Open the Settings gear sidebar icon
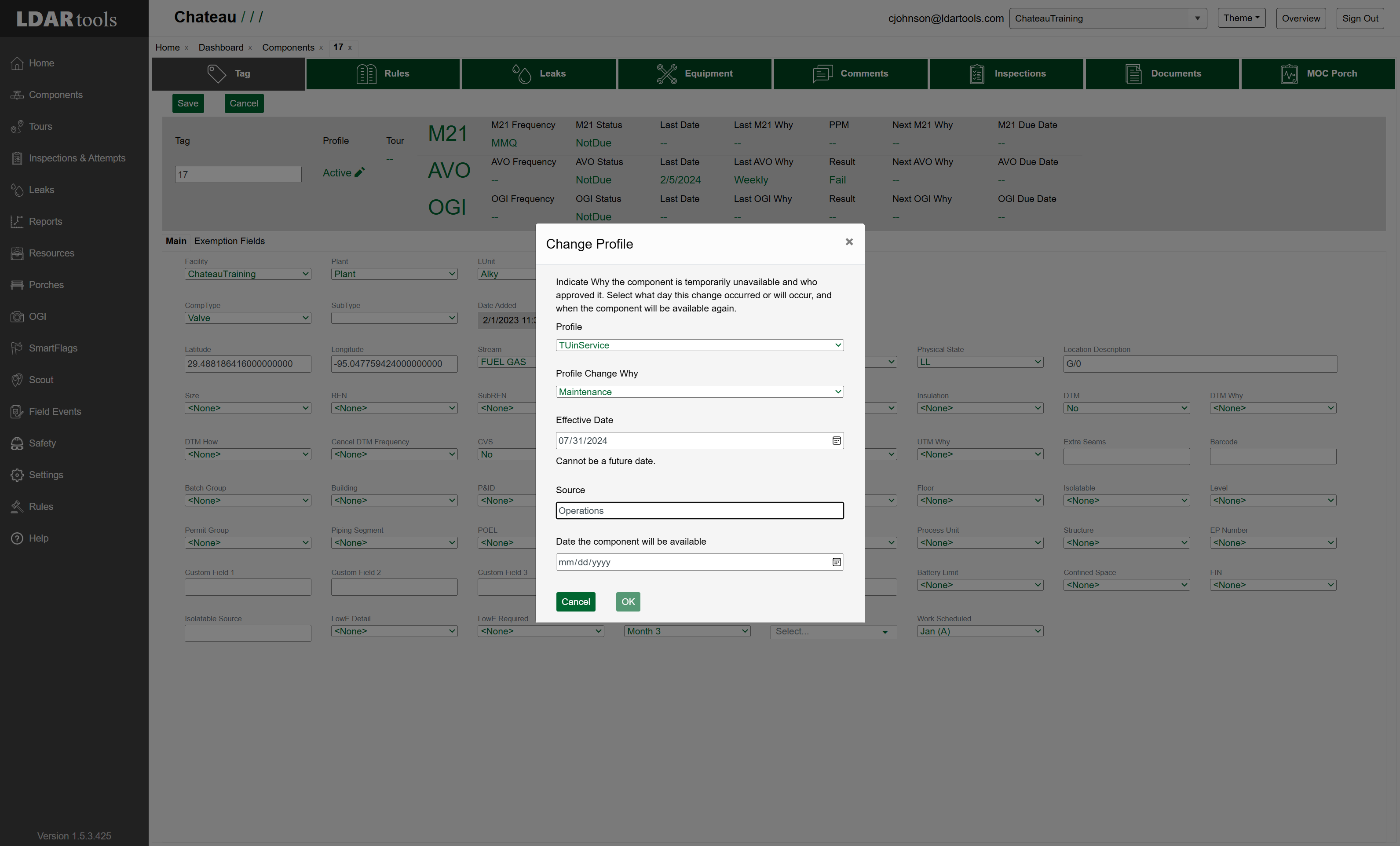The height and width of the screenshot is (846, 1400). [17, 475]
